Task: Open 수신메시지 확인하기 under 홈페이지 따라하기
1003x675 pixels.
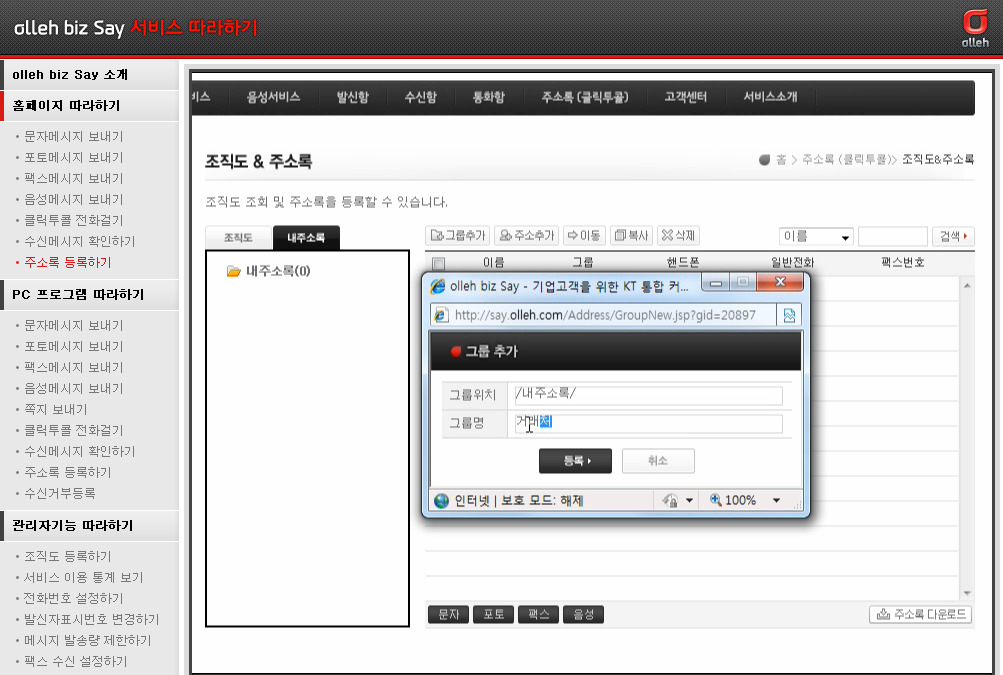Action: pos(79,241)
